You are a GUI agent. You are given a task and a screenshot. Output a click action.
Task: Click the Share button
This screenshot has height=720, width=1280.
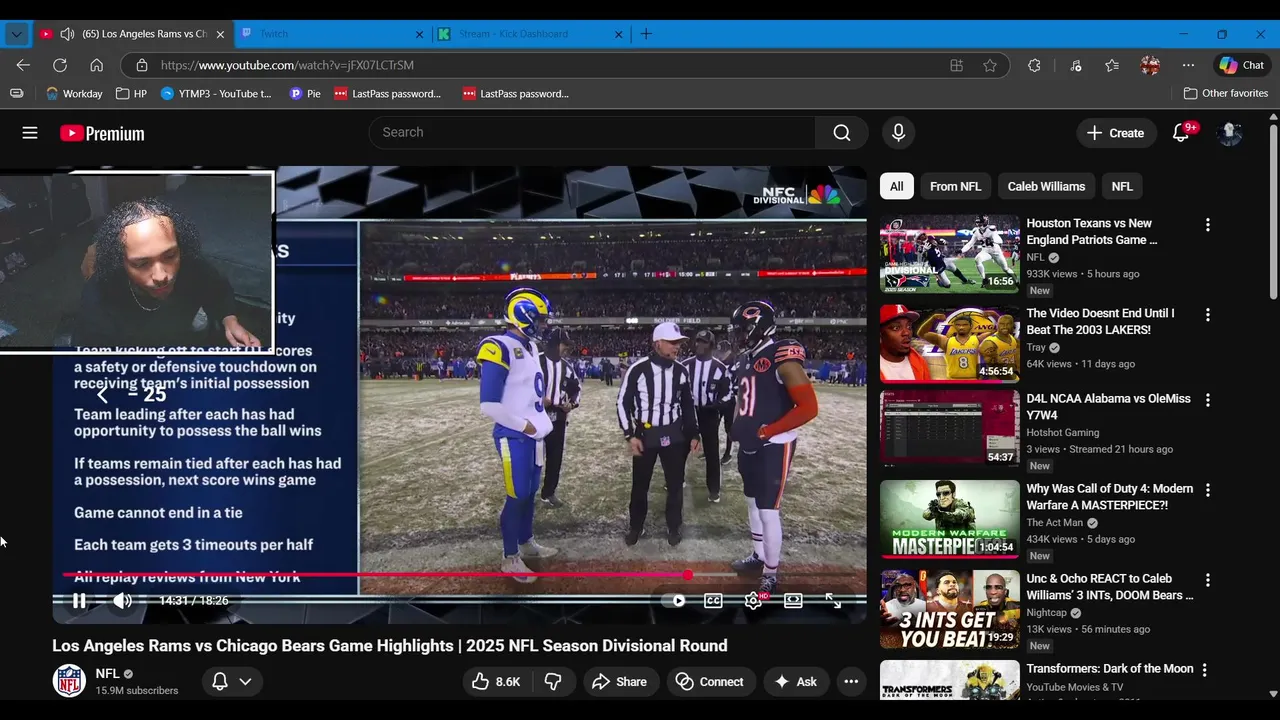pos(620,682)
